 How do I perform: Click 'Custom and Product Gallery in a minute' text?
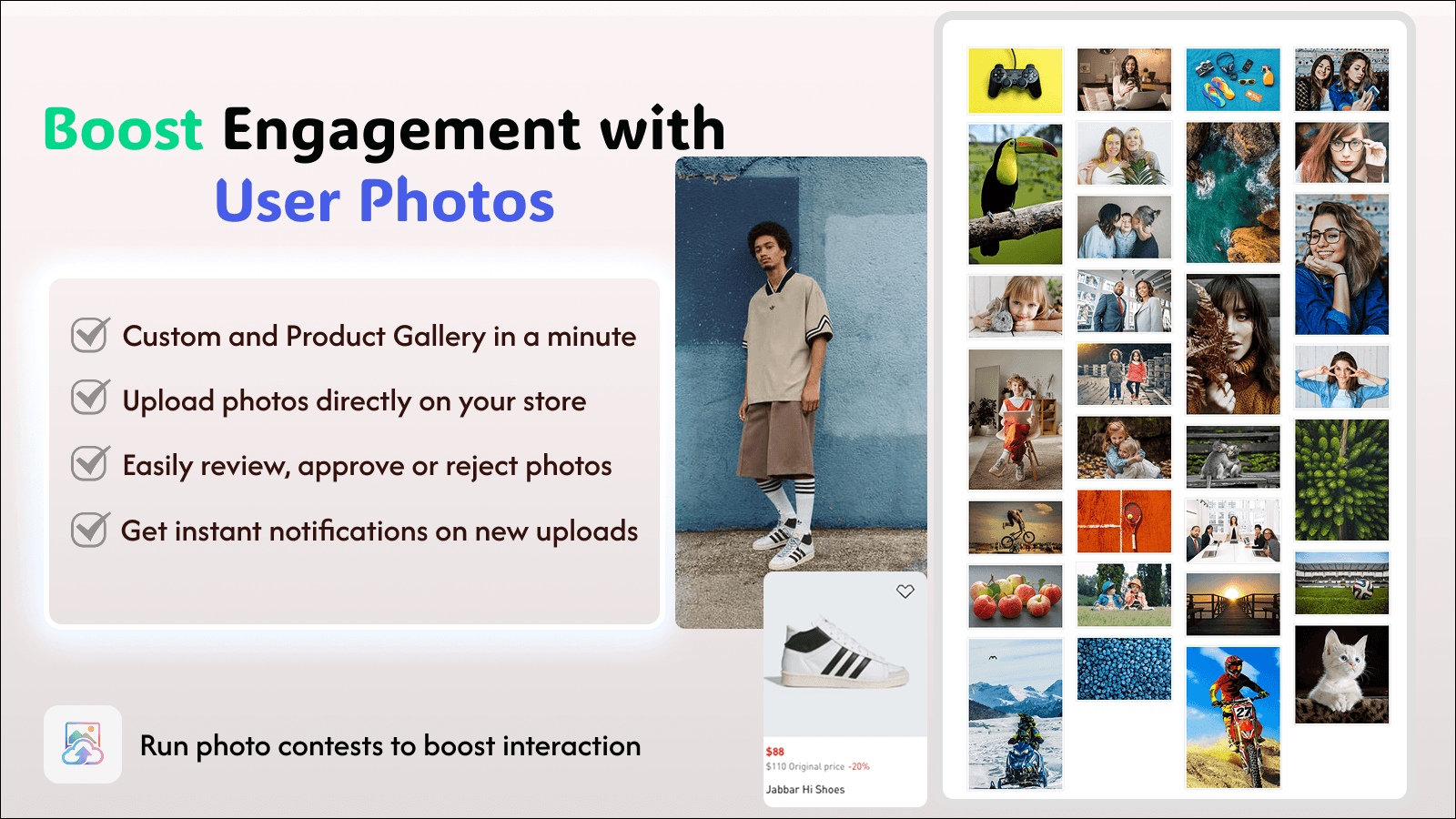tap(379, 337)
